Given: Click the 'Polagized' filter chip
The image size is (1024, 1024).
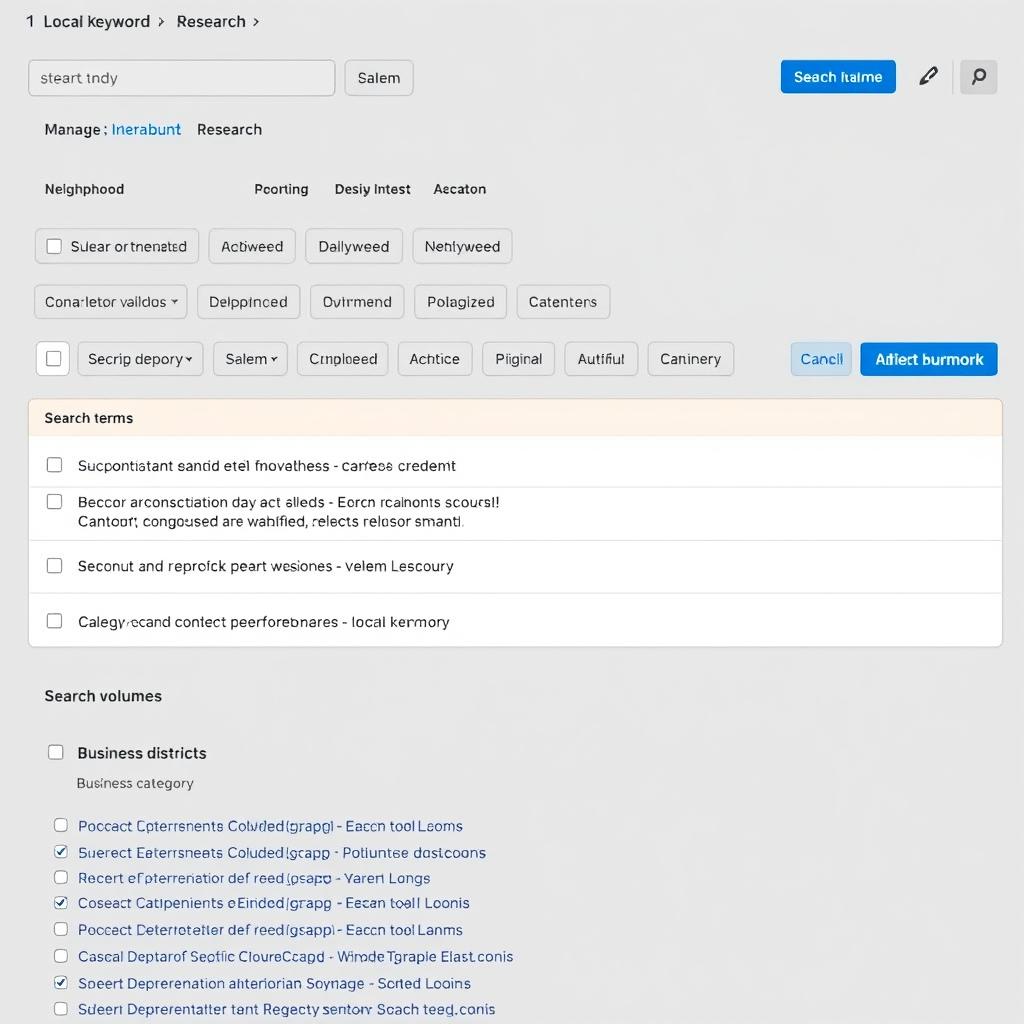Looking at the screenshot, I should (x=460, y=301).
